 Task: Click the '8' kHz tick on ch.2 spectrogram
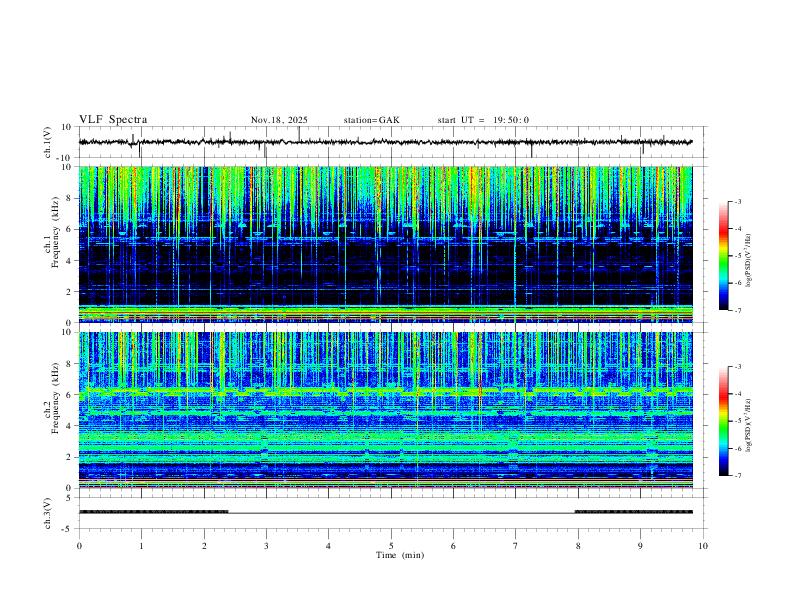(x=69, y=364)
